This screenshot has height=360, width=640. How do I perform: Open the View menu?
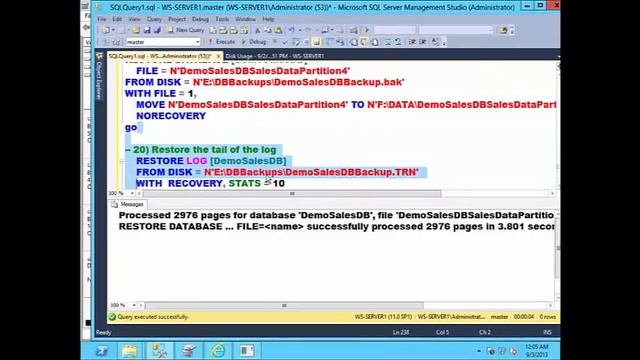pos(134,19)
